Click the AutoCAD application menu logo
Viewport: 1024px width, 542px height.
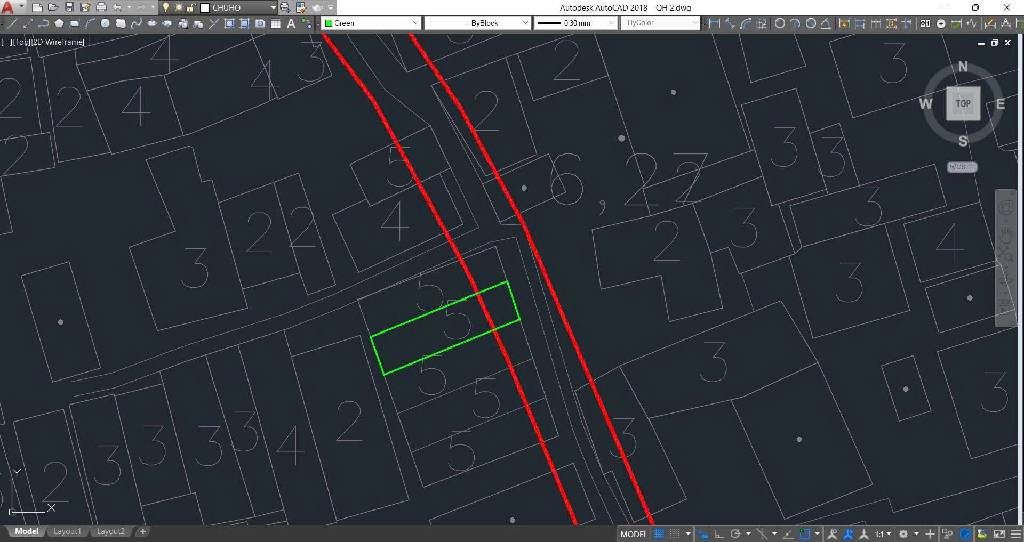(8, 7)
